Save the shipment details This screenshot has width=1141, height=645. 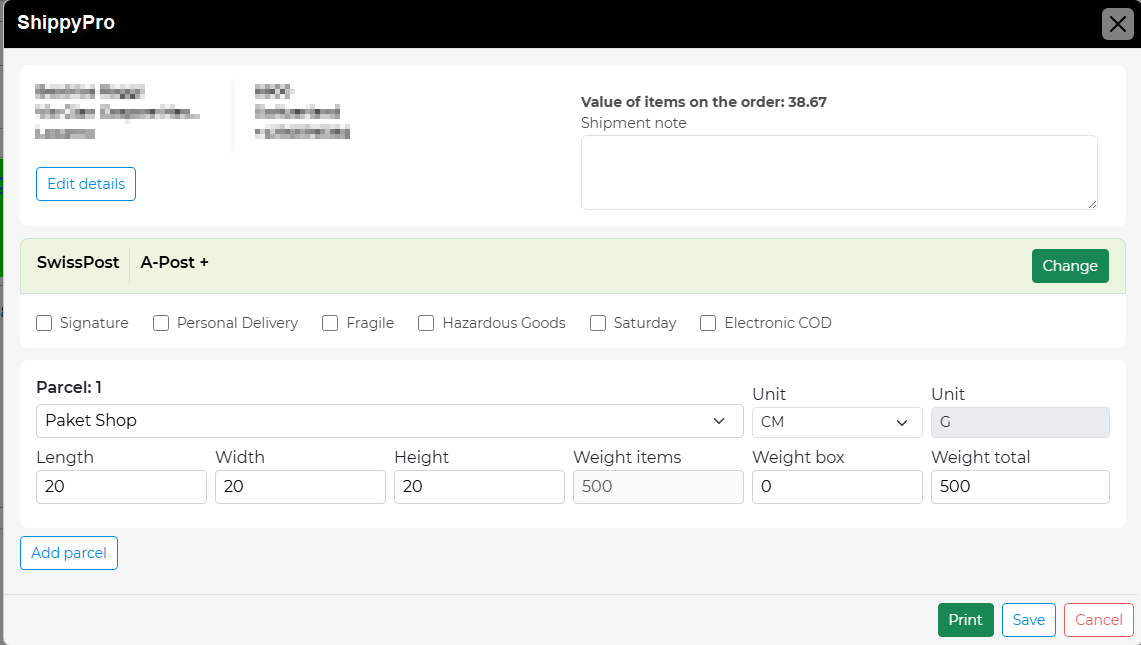pyautogui.click(x=1028, y=620)
